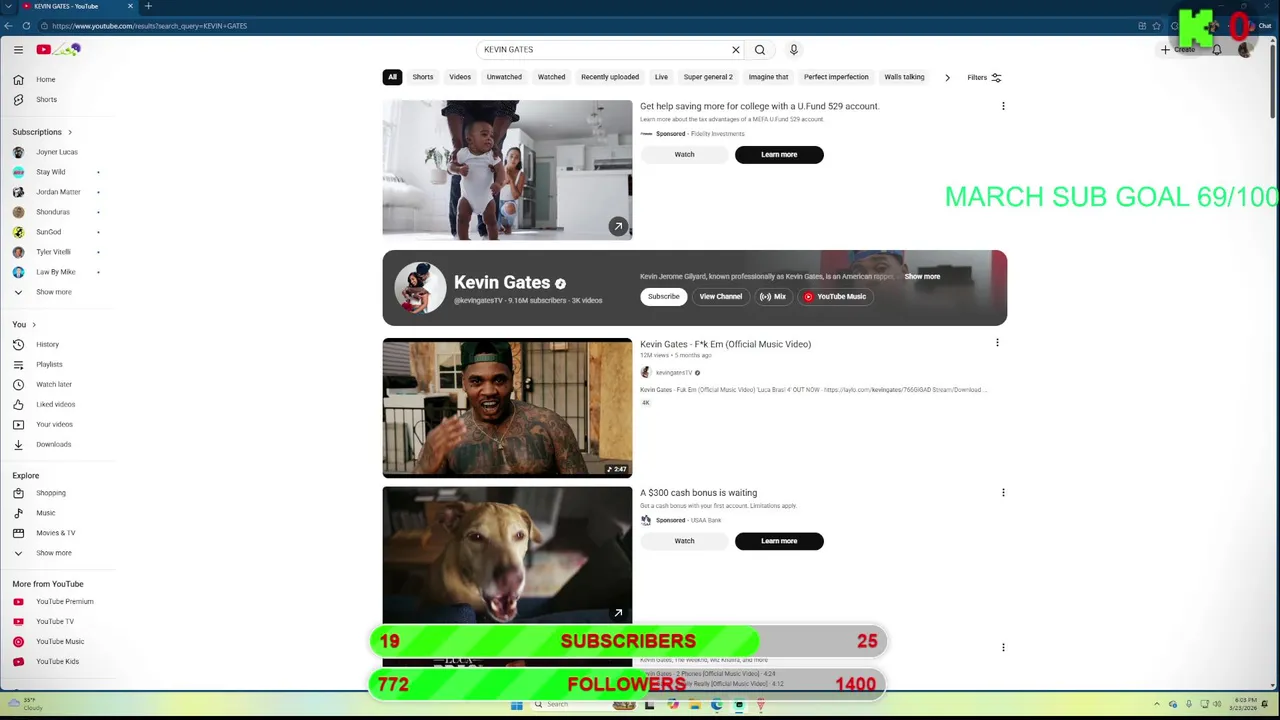The width and height of the screenshot is (1280, 720).
Task: Open the YouTube hamburger guide menu
Action: point(18,49)
